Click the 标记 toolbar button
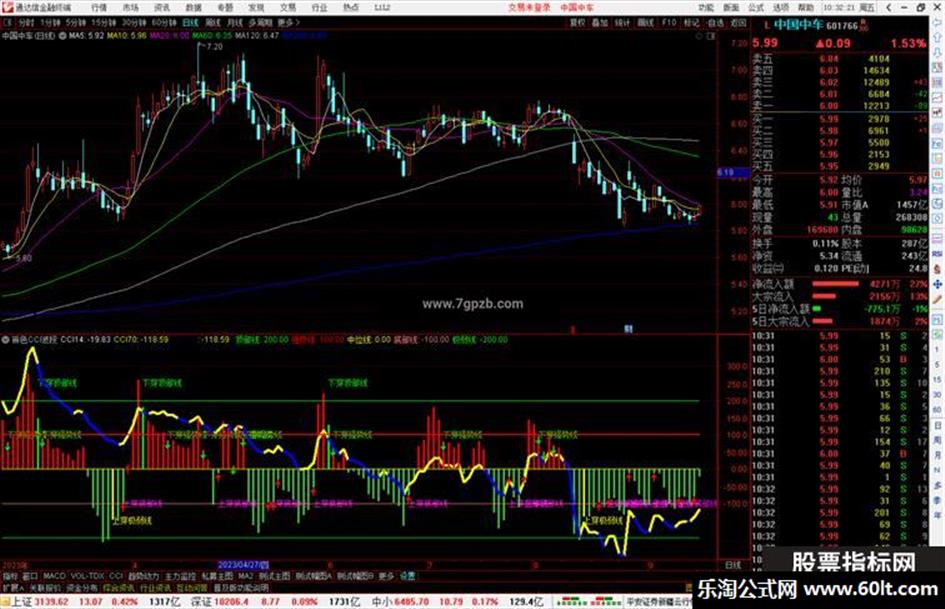Screen dimensions: 945x609 (x=691, y=23)
